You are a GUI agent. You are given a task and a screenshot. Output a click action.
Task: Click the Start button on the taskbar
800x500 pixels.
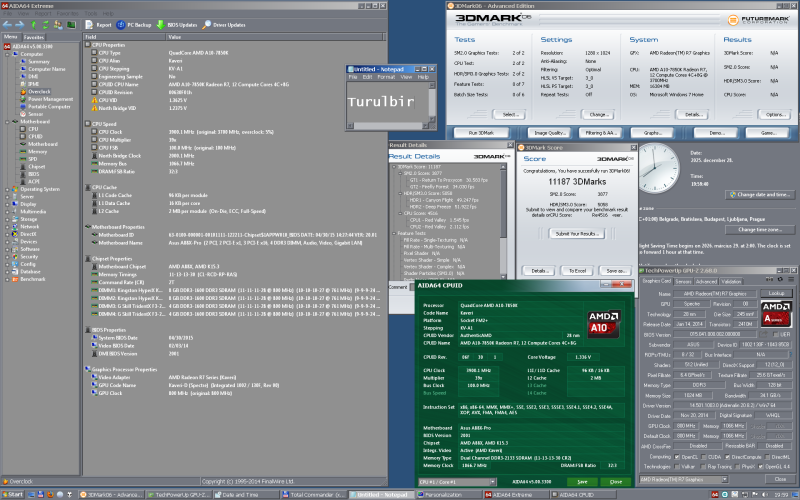(x=12, y=494)
